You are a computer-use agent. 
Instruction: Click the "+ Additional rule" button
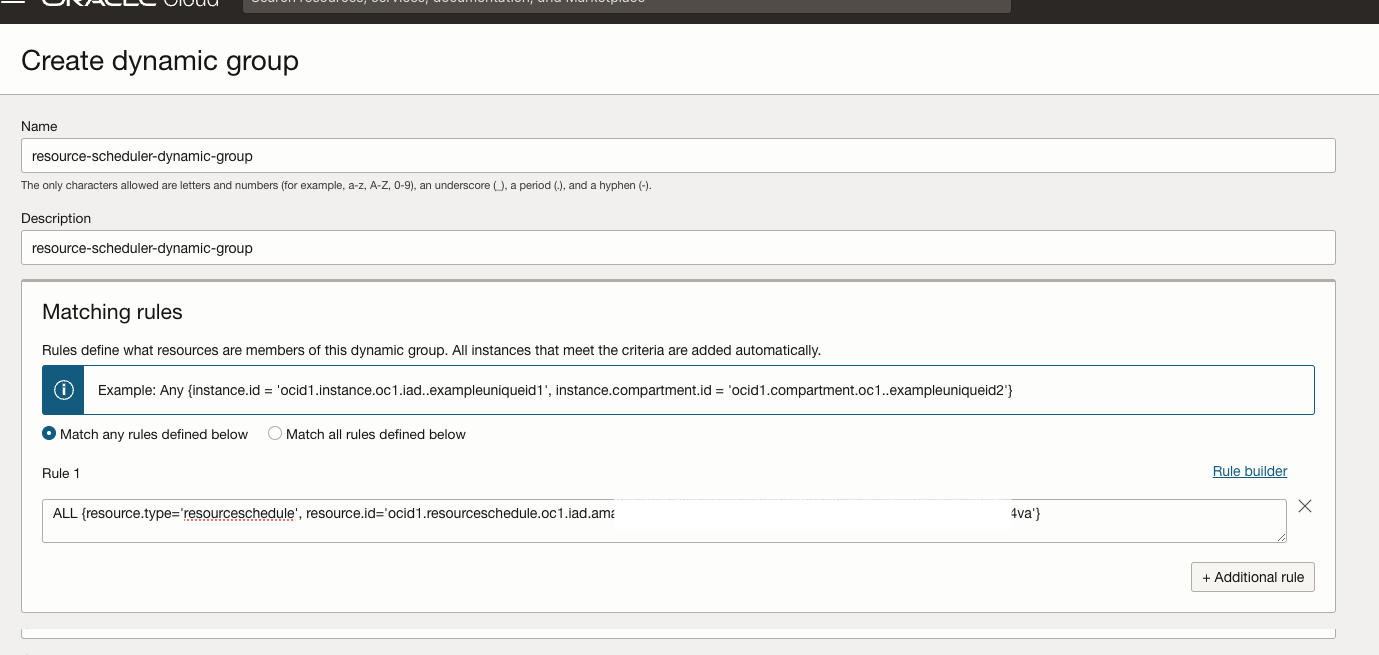[1252, 577]
